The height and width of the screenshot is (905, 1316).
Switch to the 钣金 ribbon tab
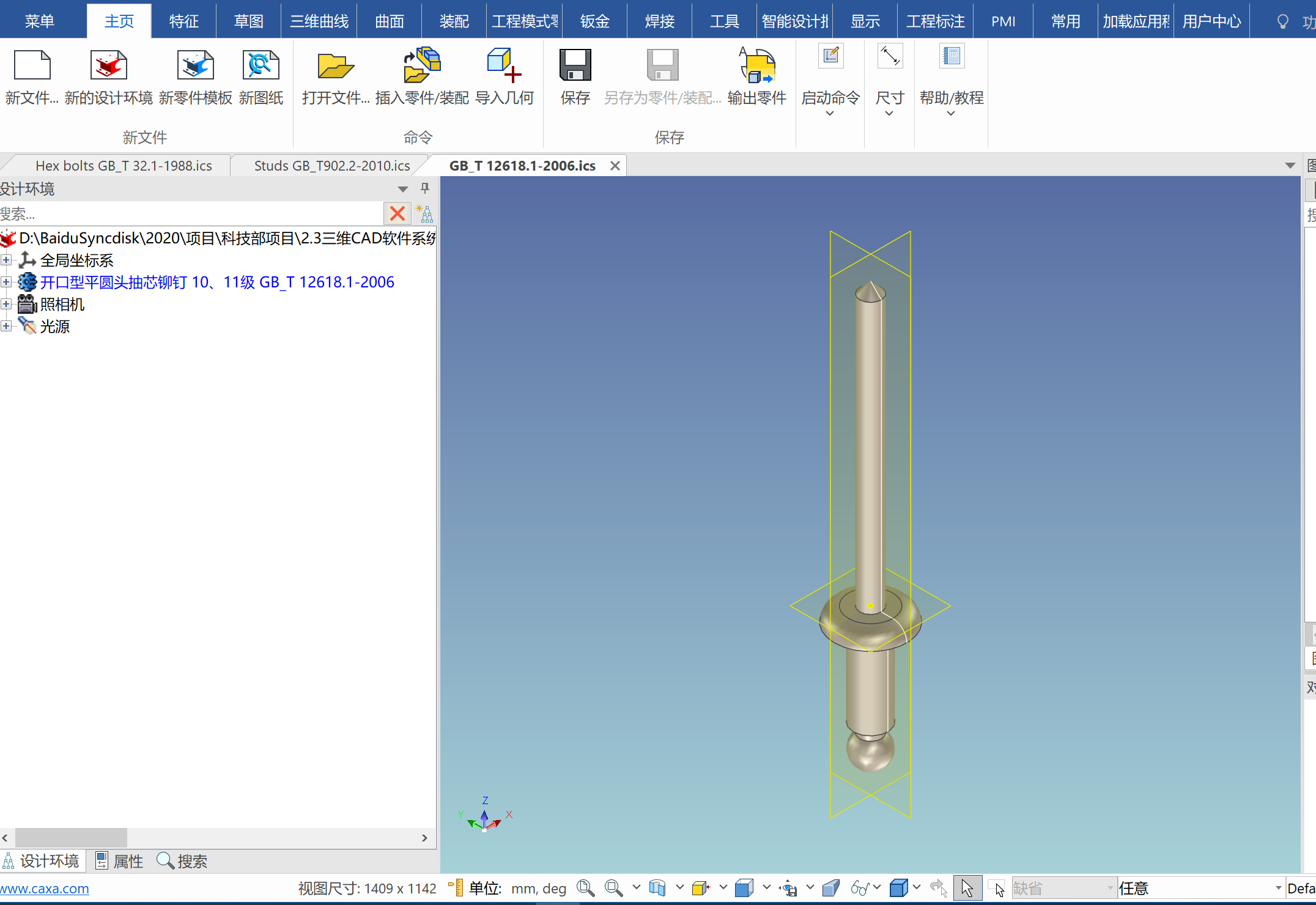click(x=594, y=21)
